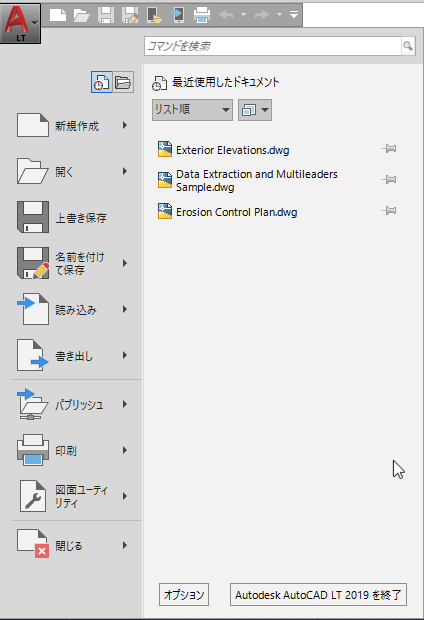Open the リスト順 sort dropdown
Screen dimensions: 424x620
(x=192, y=110)
